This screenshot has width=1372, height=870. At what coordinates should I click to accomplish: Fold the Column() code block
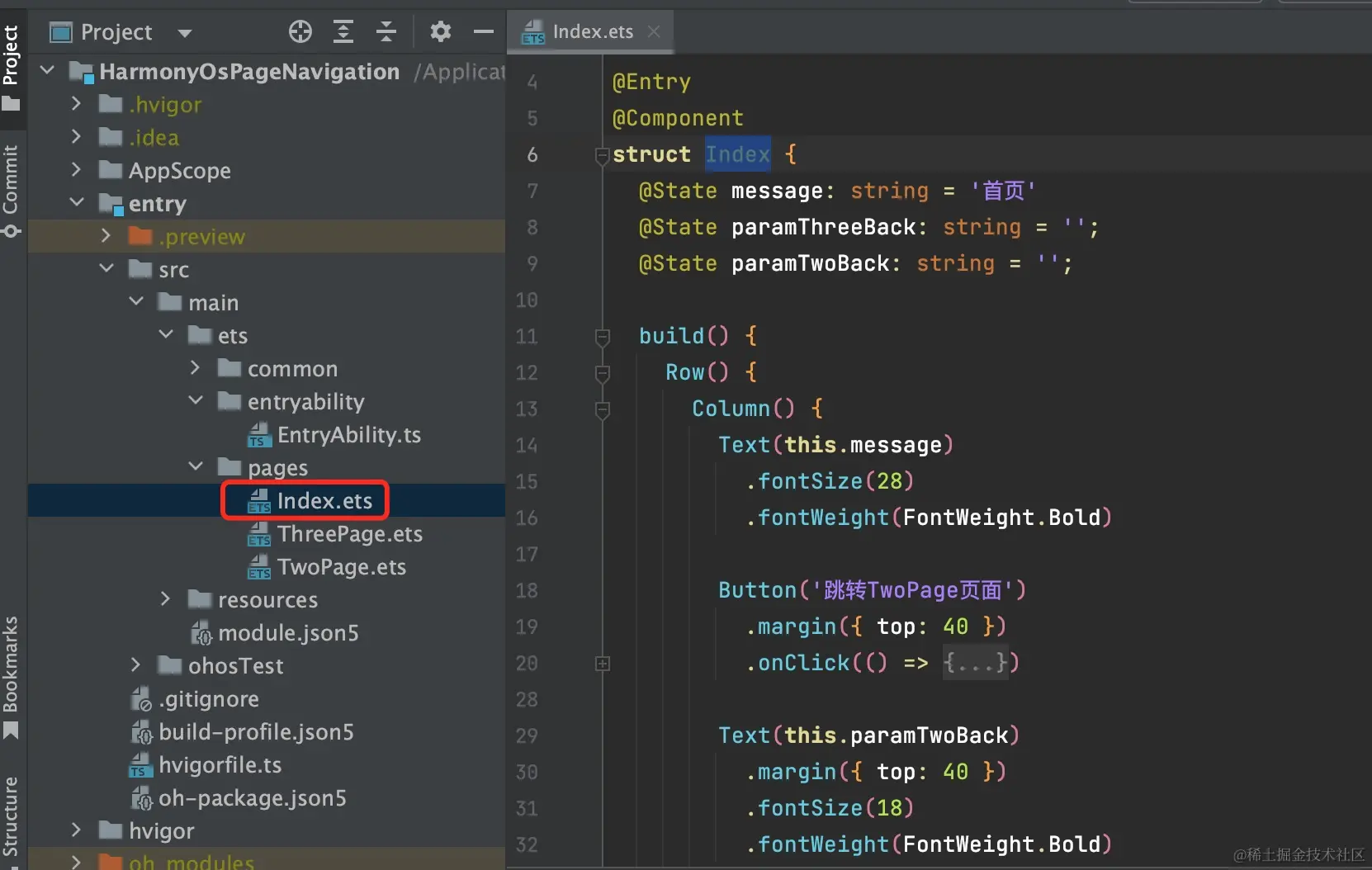(603, 409)
